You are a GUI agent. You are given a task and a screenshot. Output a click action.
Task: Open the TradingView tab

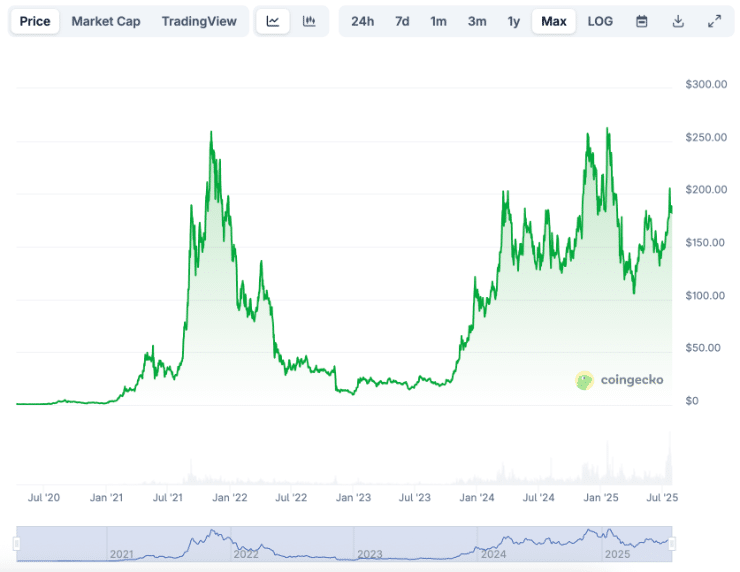(x=199, y=21)
